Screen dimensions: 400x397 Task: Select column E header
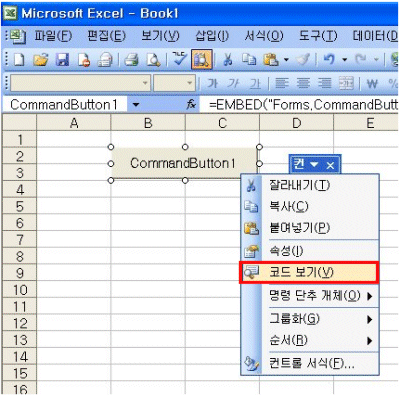point(366,123)
